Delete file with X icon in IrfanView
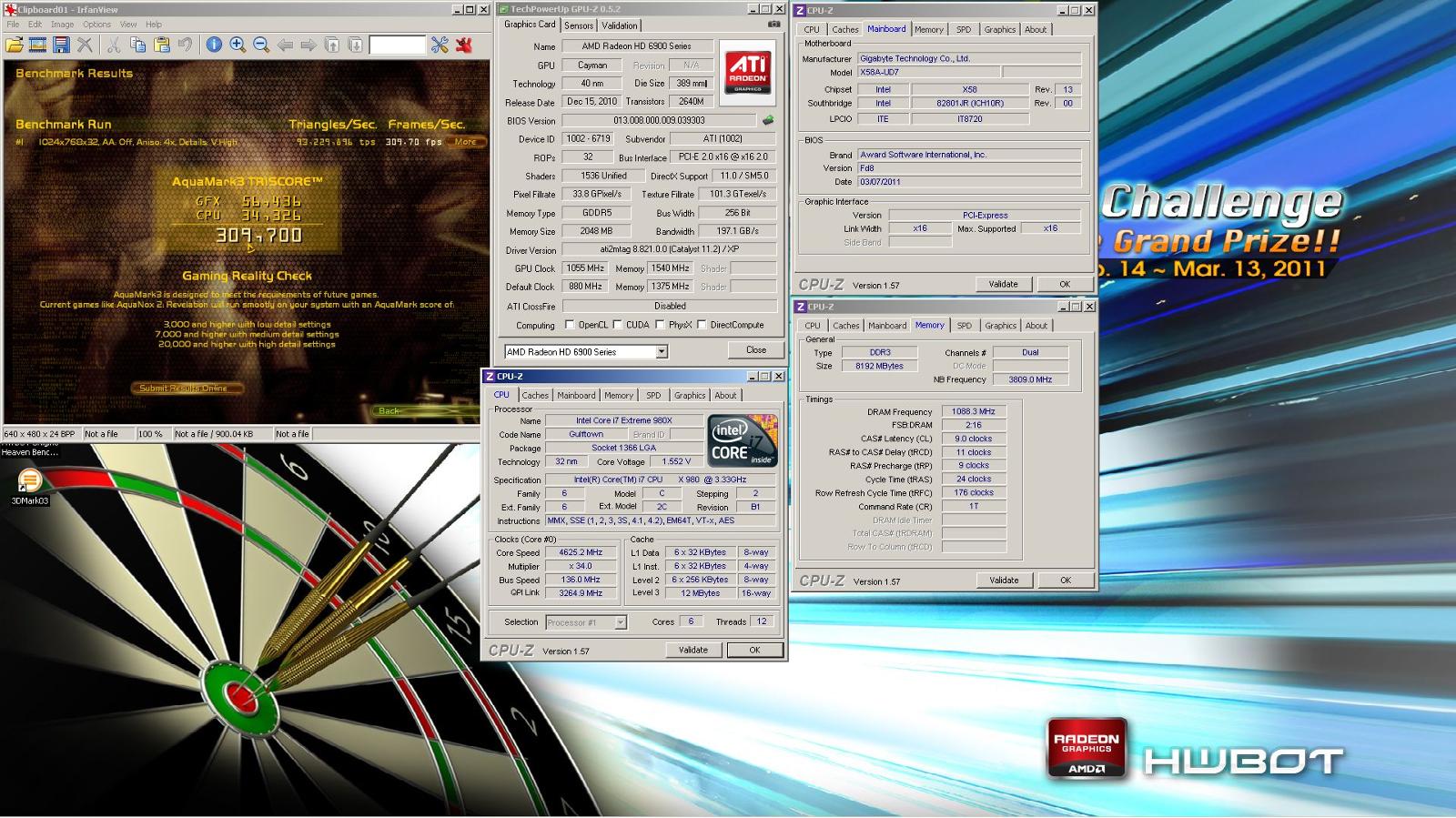 (85, 45)
